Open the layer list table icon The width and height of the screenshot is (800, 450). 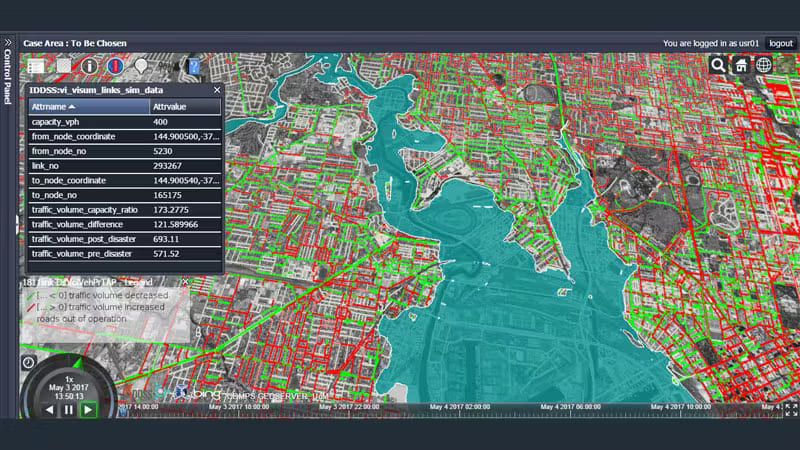tap(36, 66)
